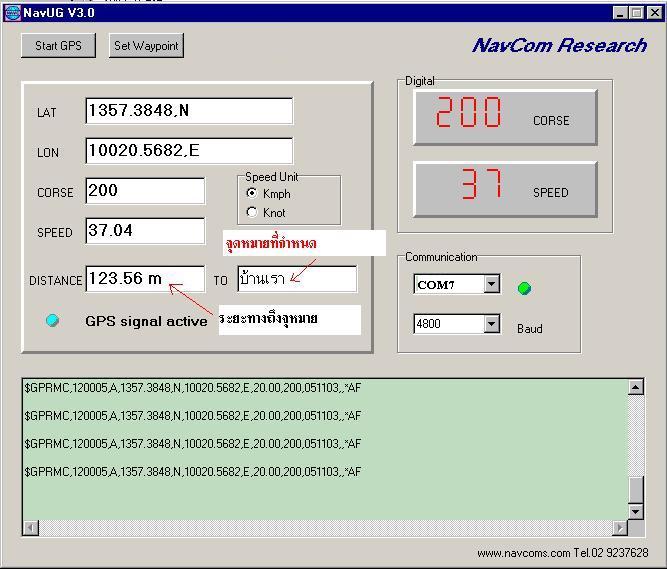This screenshot has height=569, width=667.
Task: Open the 4800 baud rate dropdown
Action: point(491,324)
